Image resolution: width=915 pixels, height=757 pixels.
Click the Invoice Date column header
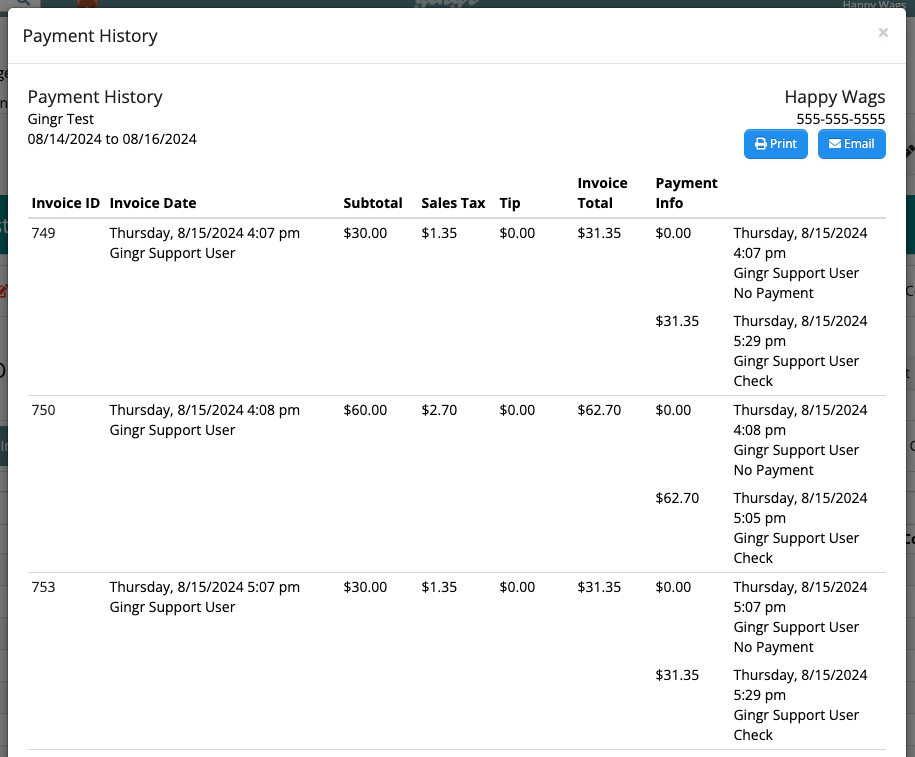151,203
